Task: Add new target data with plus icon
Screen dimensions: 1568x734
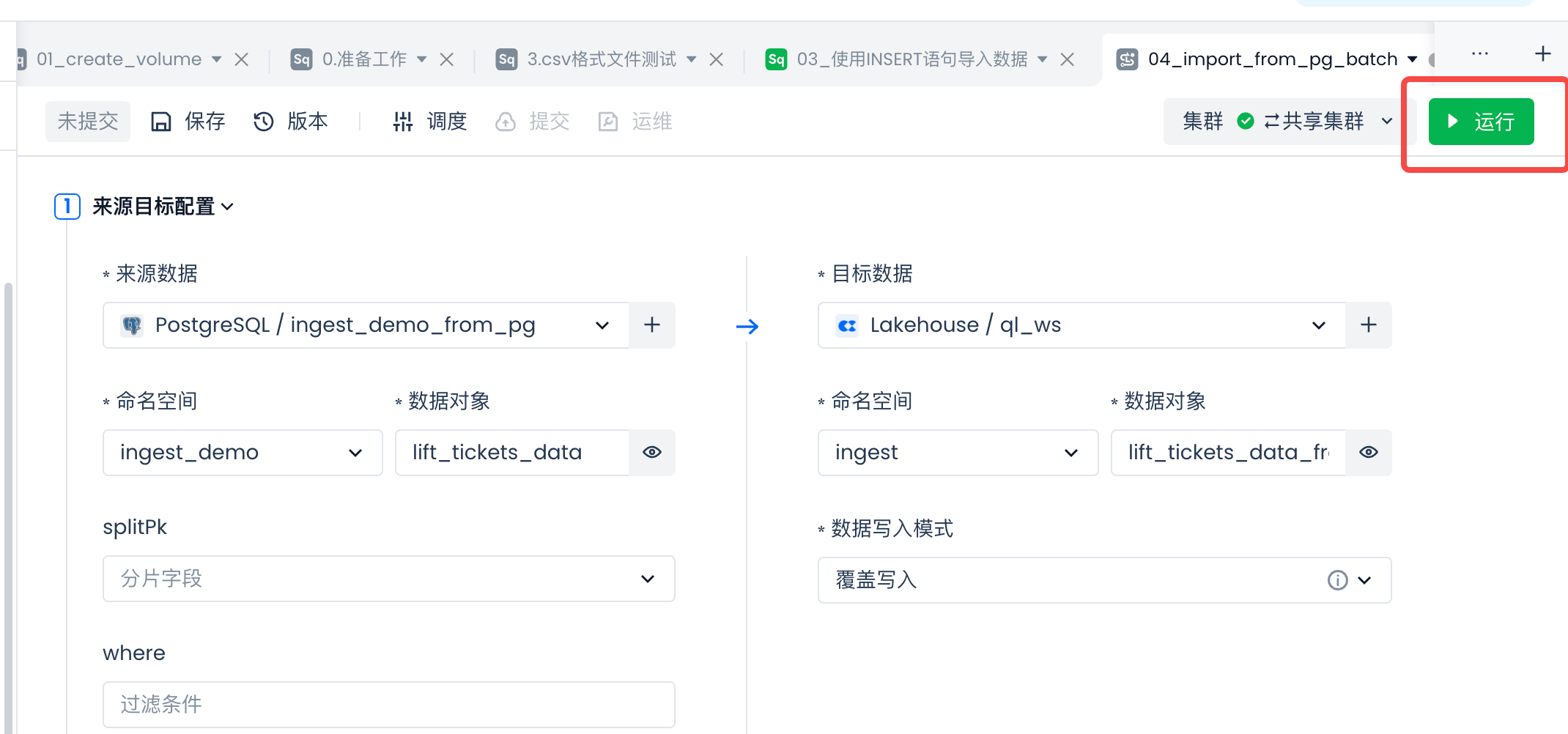Action: point(1368,325)
